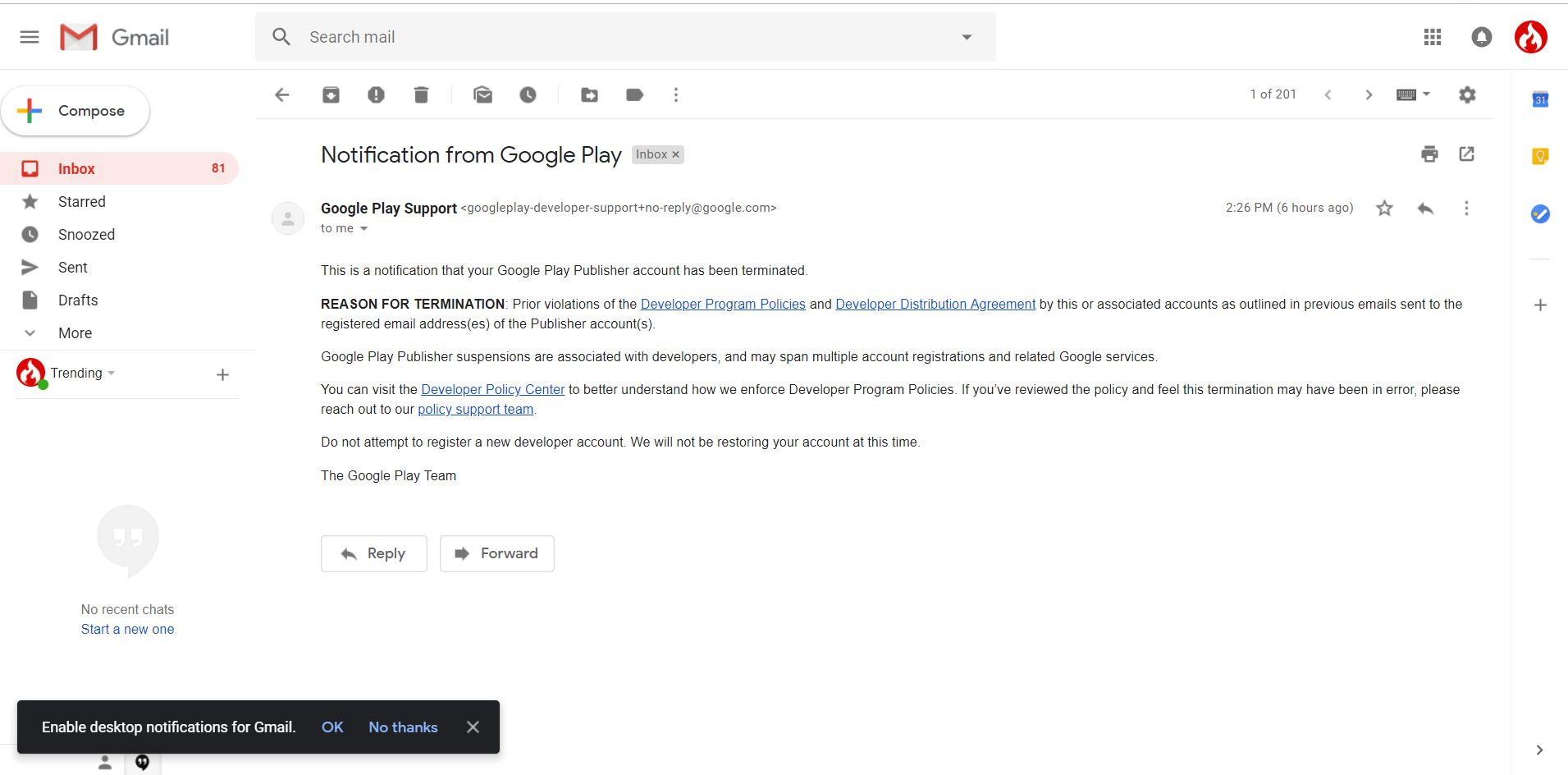Print all with printer icon
Viewport: 1568px width, 775px height.
[1429, 154]
